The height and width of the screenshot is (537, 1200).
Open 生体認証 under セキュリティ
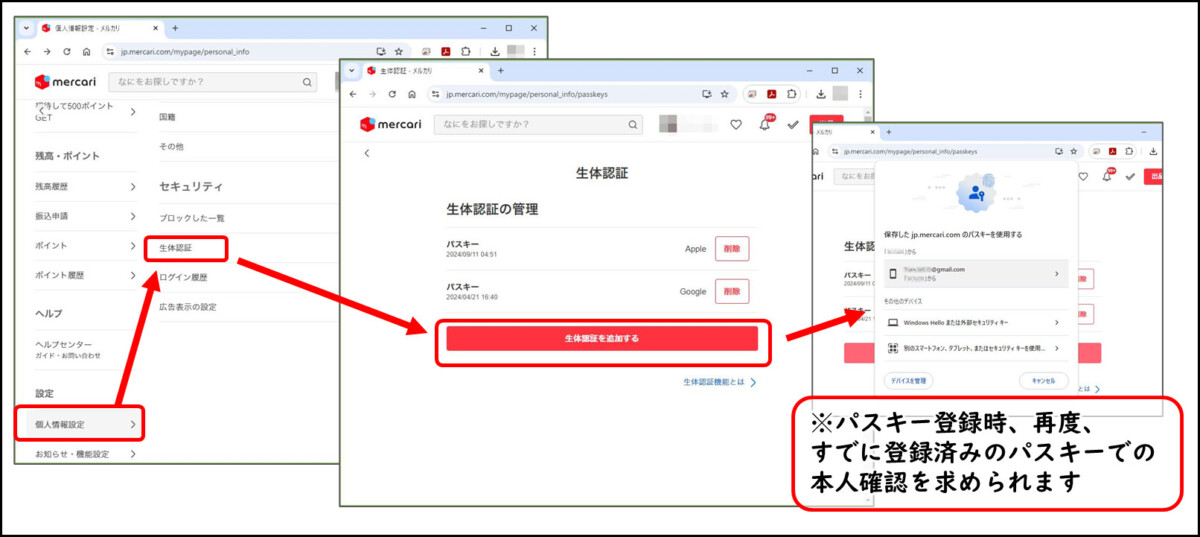175,246
